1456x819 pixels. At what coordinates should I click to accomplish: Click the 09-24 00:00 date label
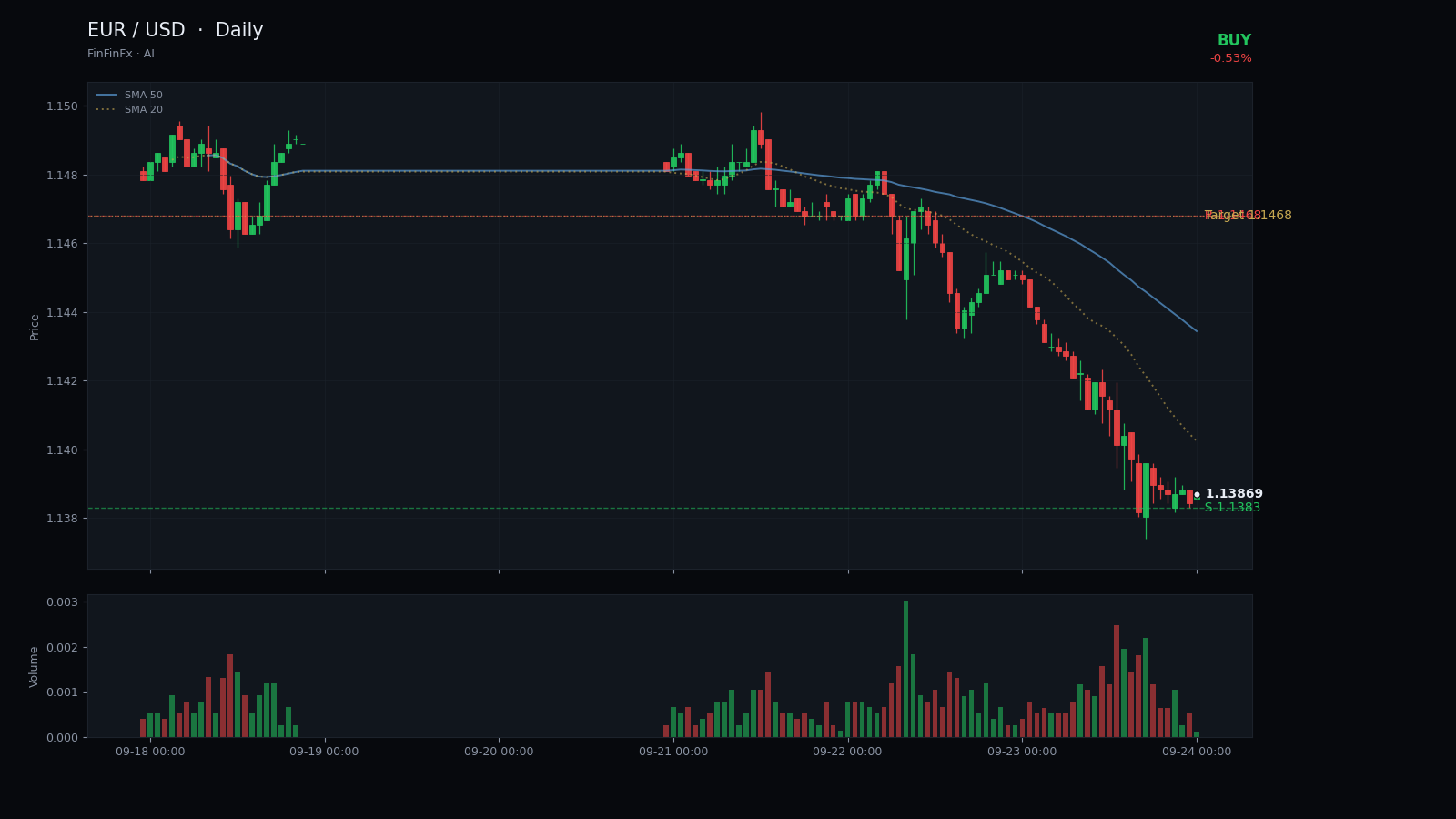(x=1197, y=753)
